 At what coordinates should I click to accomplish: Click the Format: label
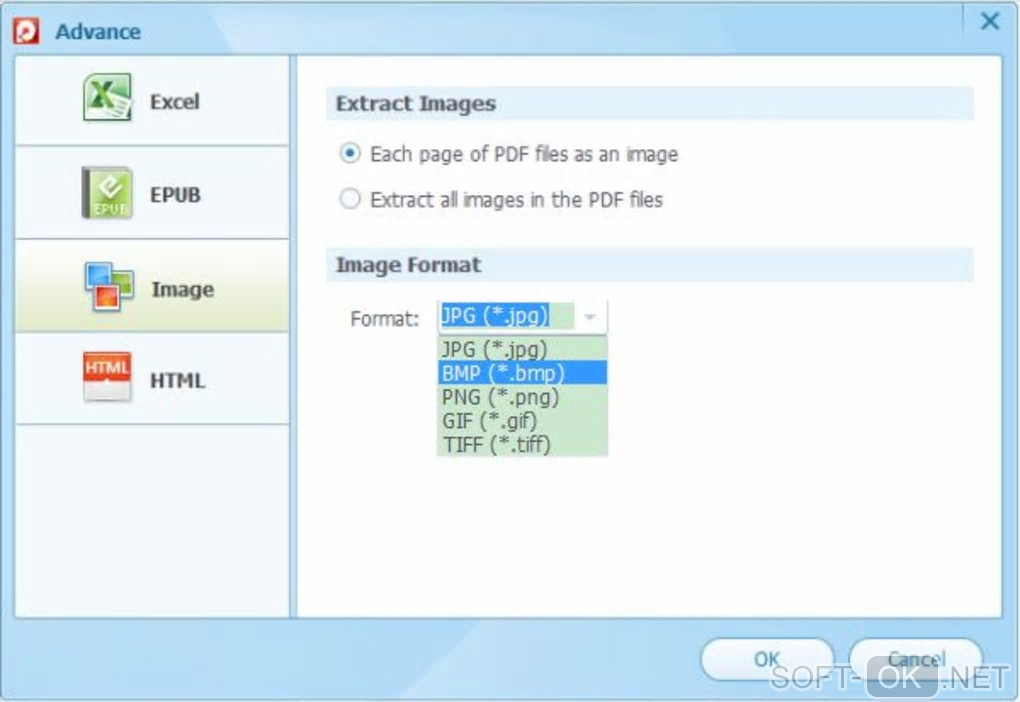(x=385, y=319)
